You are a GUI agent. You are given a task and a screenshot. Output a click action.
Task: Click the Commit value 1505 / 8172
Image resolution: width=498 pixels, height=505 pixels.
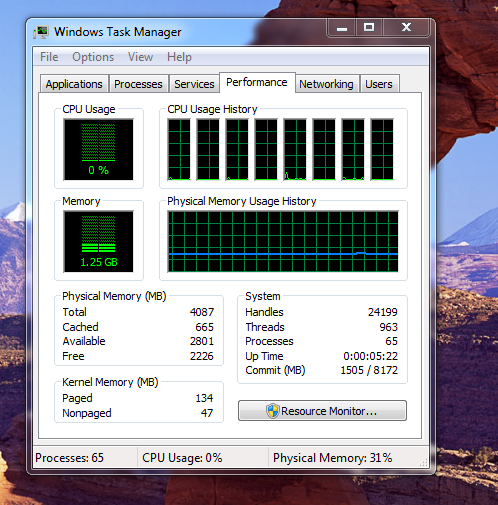pos(369,370)
